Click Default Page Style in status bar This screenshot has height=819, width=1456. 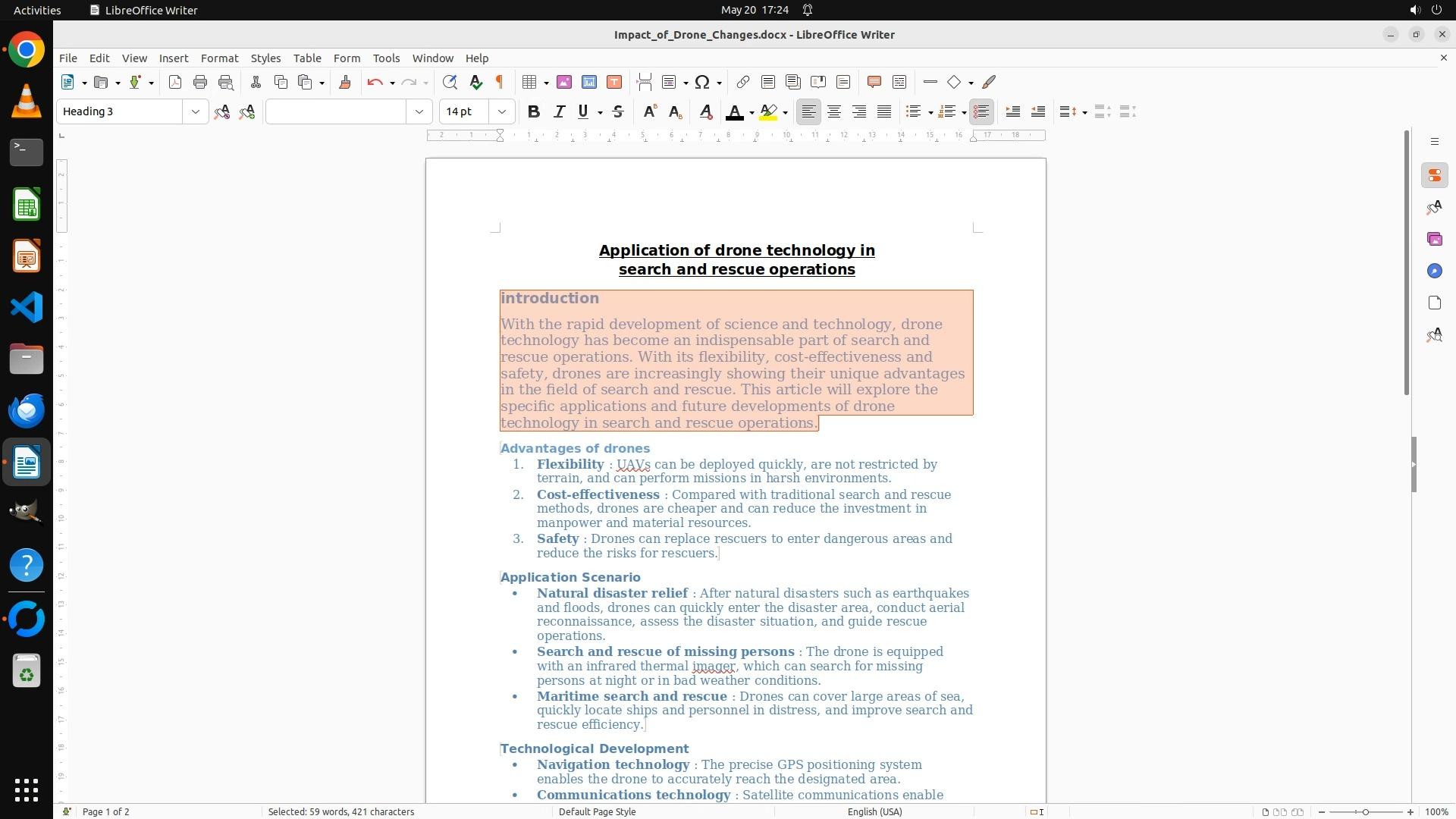point(597,811)
